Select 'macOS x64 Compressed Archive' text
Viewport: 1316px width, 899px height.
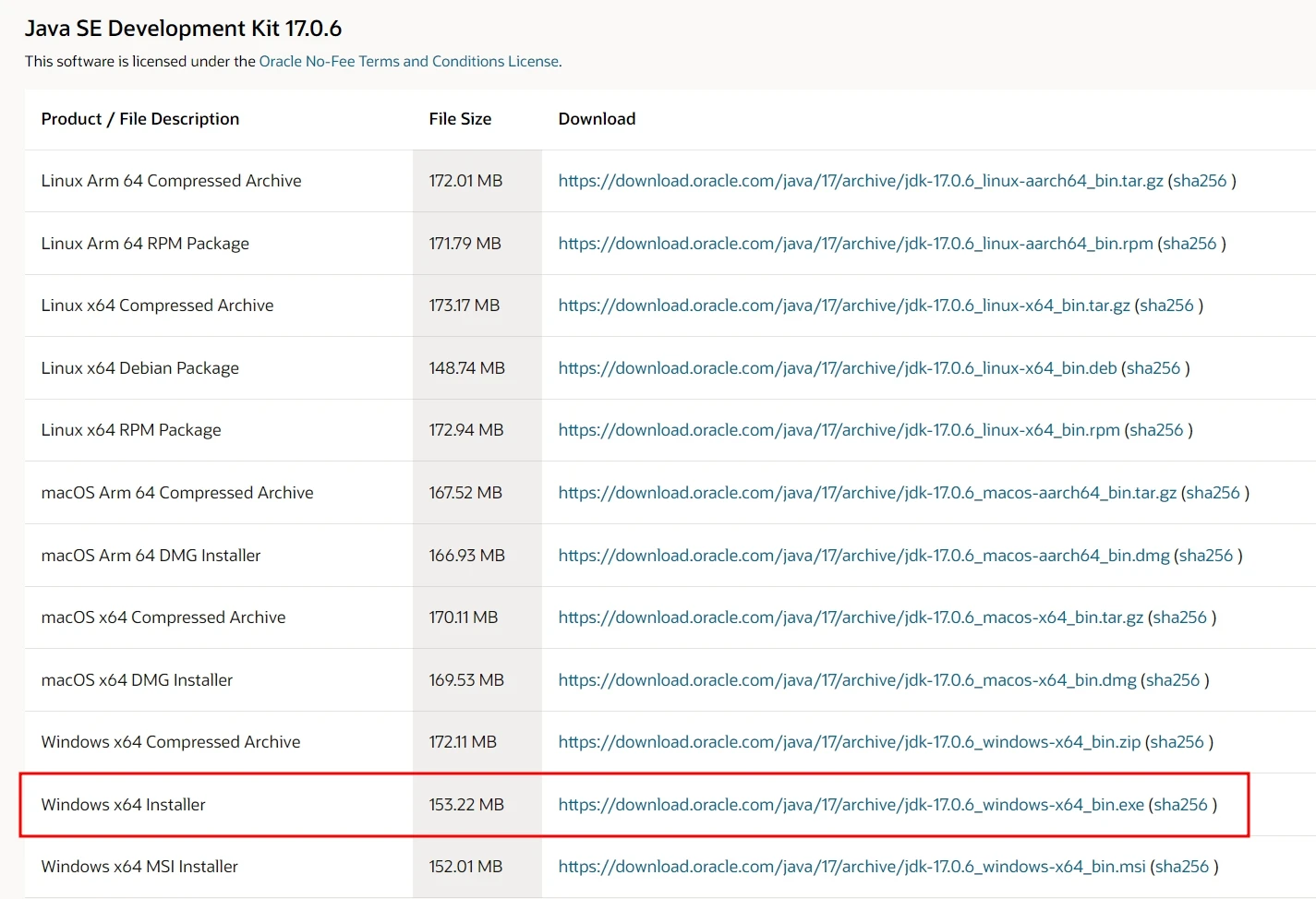pos(163,617)
